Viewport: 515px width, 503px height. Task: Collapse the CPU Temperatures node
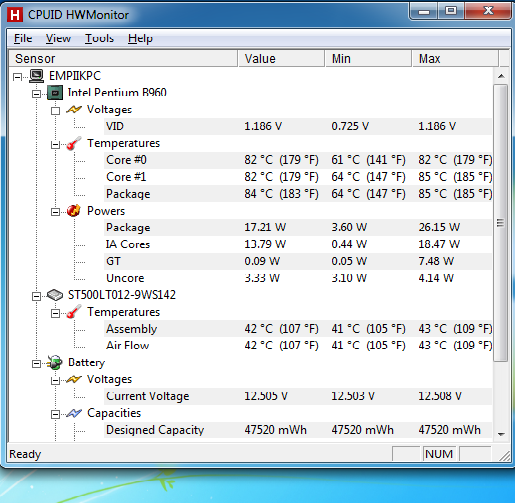click(x=55, y=145)
